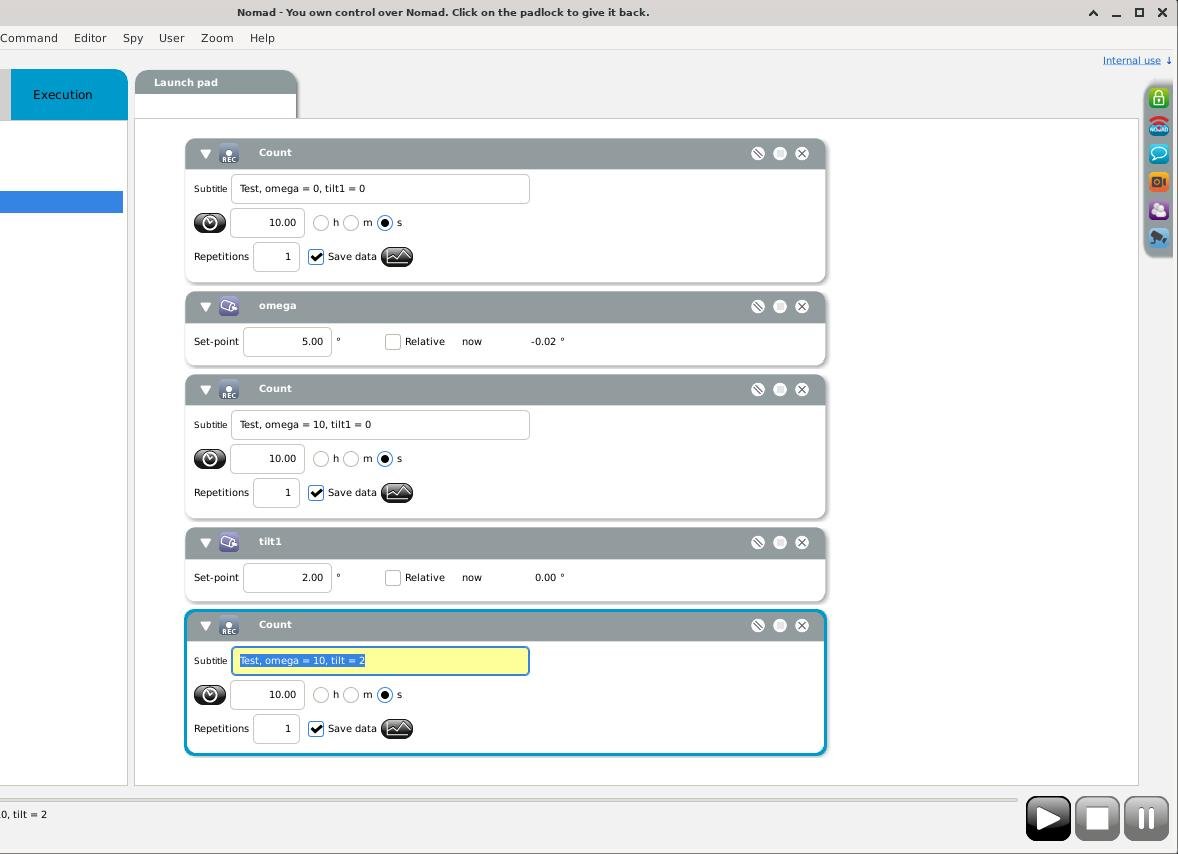1178x854 pixels.
Task: Collapse the first Count block
Action: coord(205,154)
